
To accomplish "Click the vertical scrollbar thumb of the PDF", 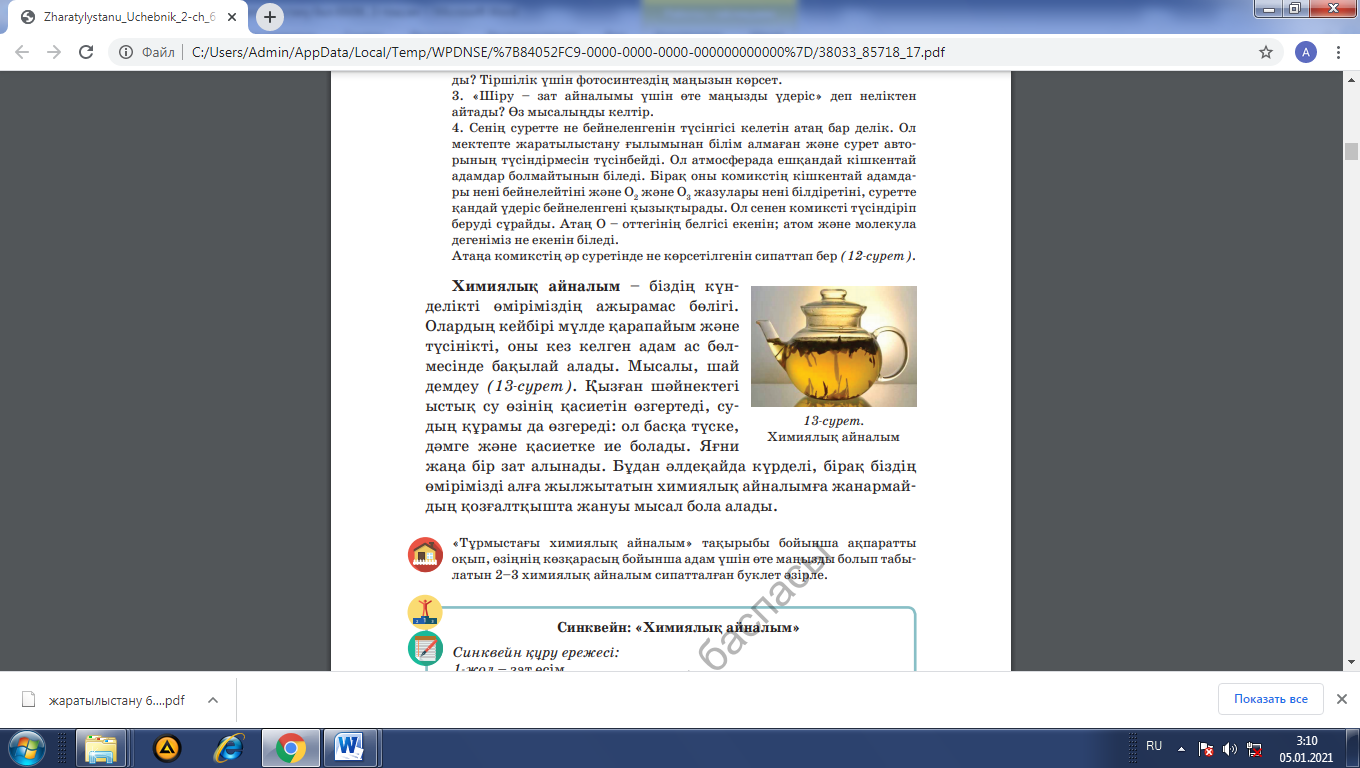I will (x=1351, y=151).
